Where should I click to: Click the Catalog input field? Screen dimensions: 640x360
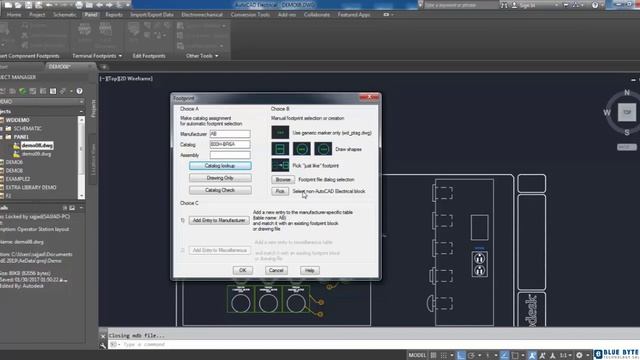(x=230, y=144)
